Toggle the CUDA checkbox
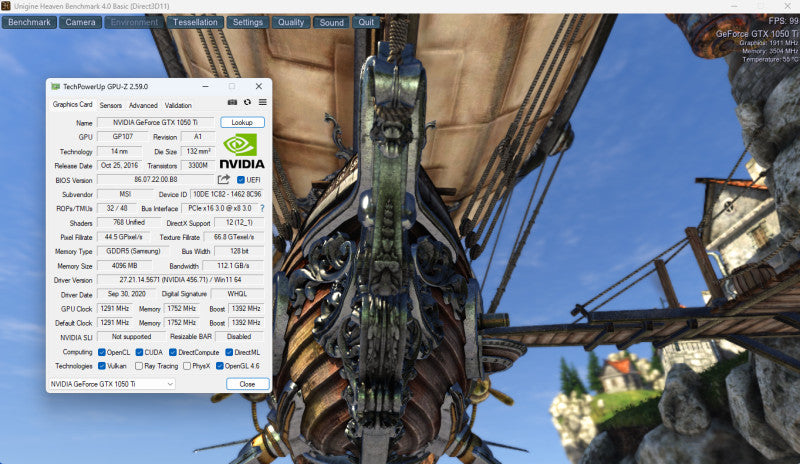This screenshot has height=464, width=800. pos(139,352)
